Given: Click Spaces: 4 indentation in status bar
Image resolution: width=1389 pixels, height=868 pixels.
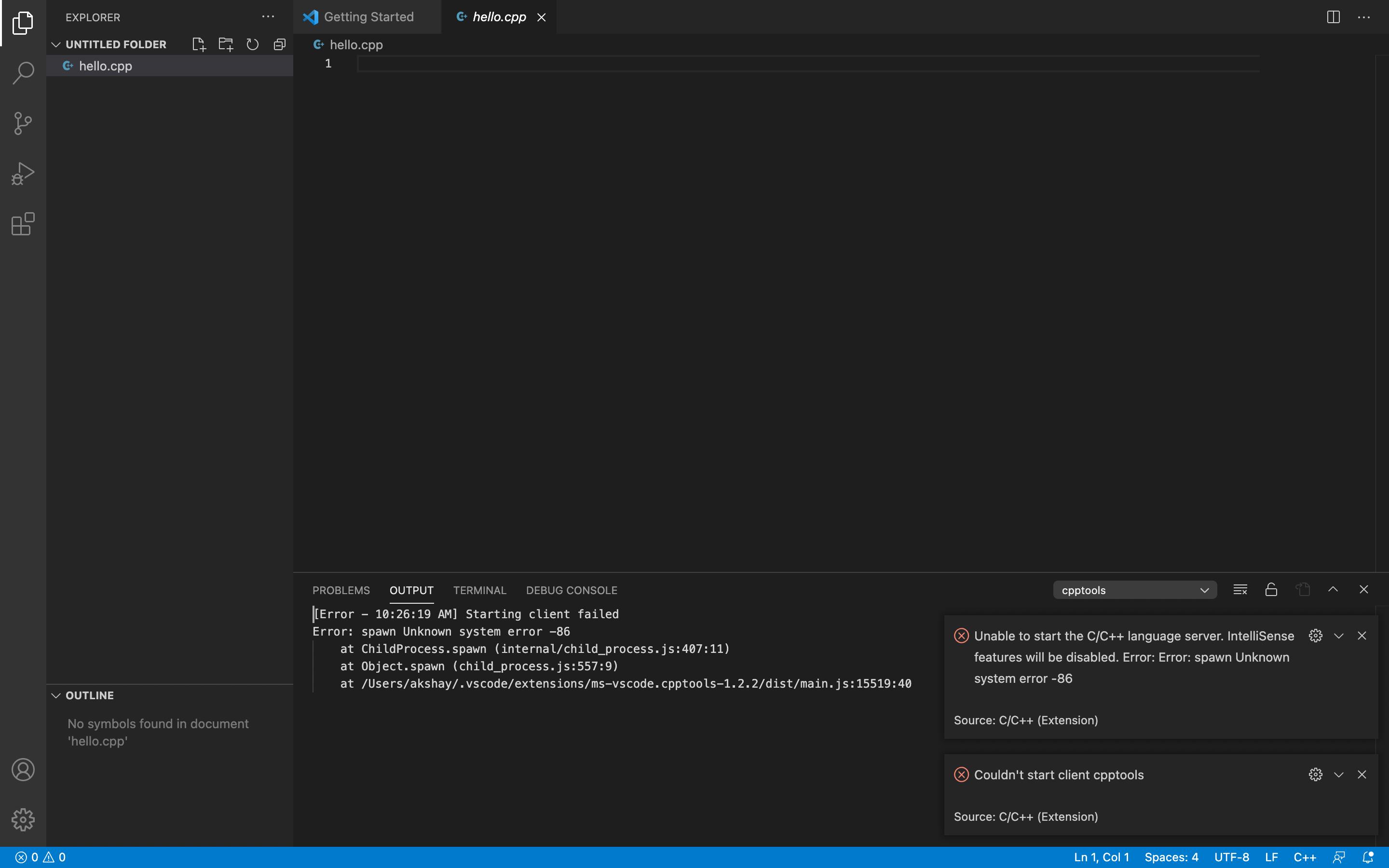Looking at the screenshot, I should click(1171, 857).
